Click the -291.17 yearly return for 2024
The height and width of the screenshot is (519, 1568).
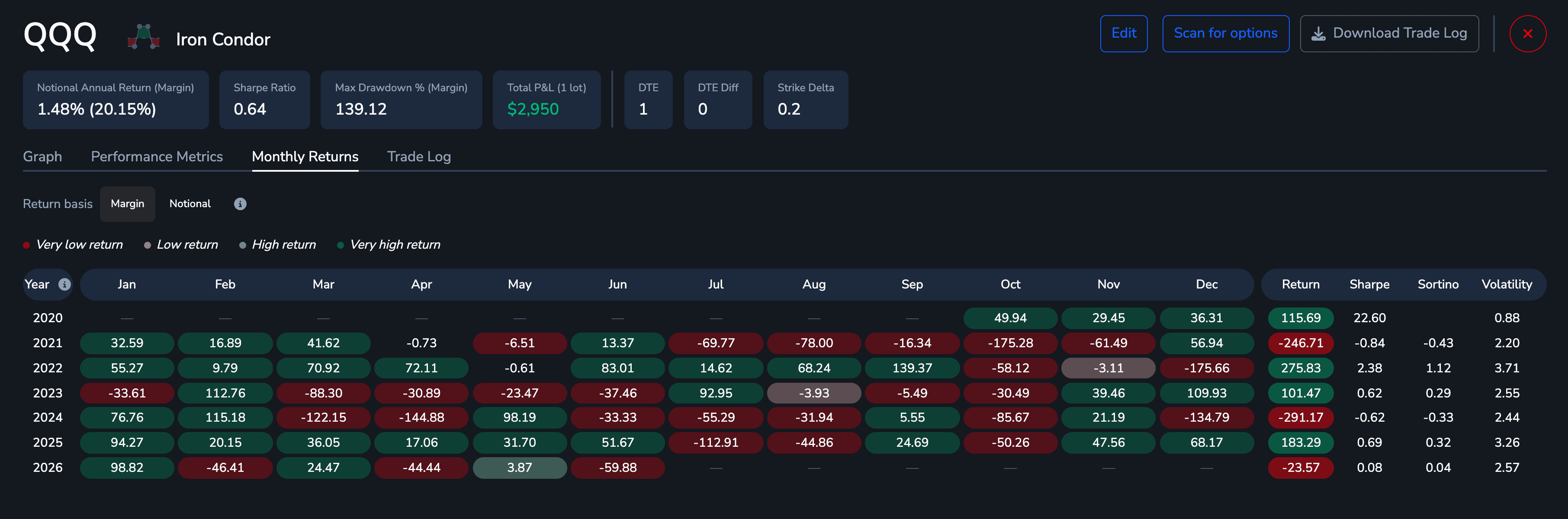pyautogui.click(x=1301, y=417)
